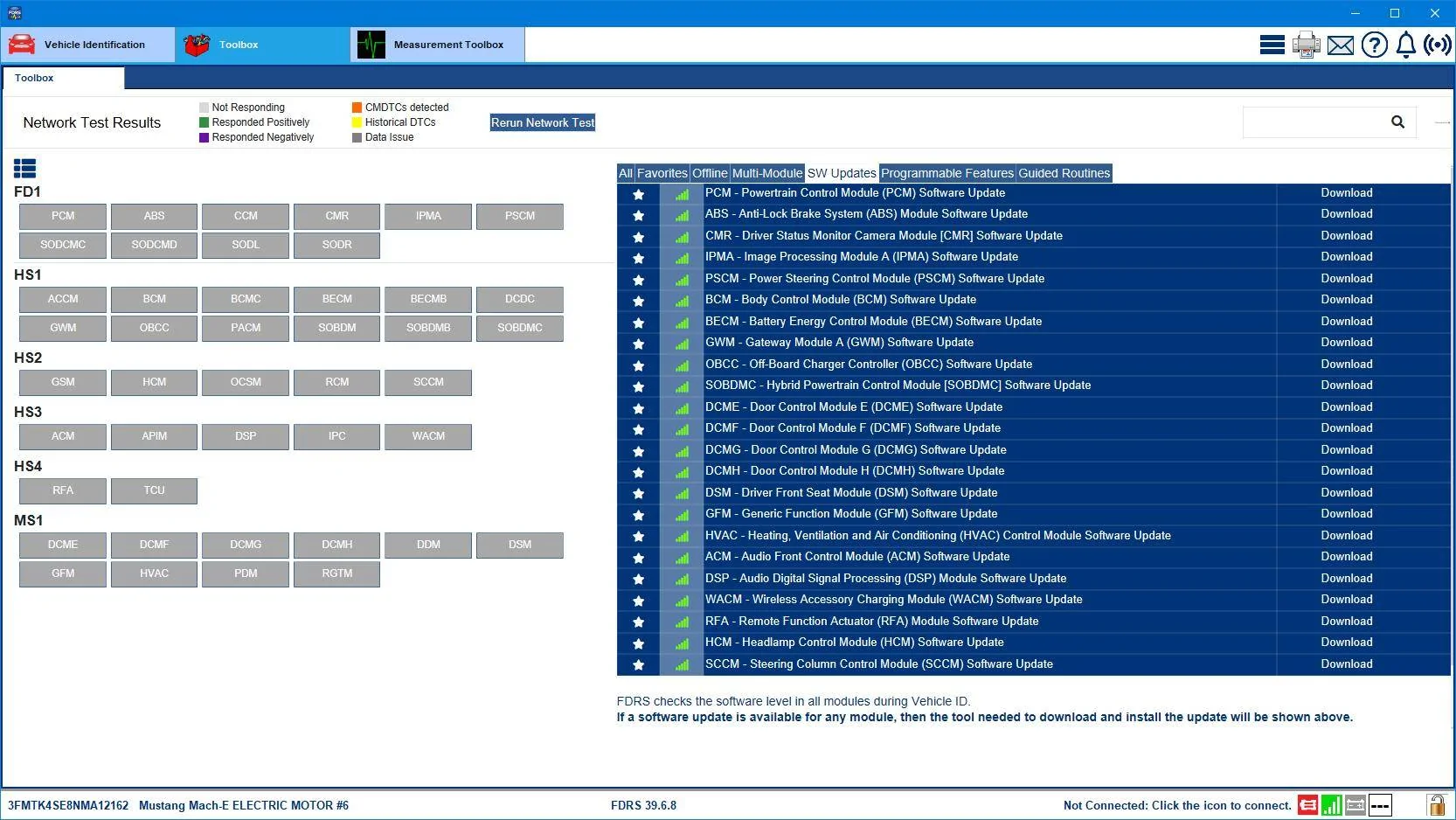Select the Toolbox main tab
Viewport: 1456px width, 820px height.
[263, 45]
